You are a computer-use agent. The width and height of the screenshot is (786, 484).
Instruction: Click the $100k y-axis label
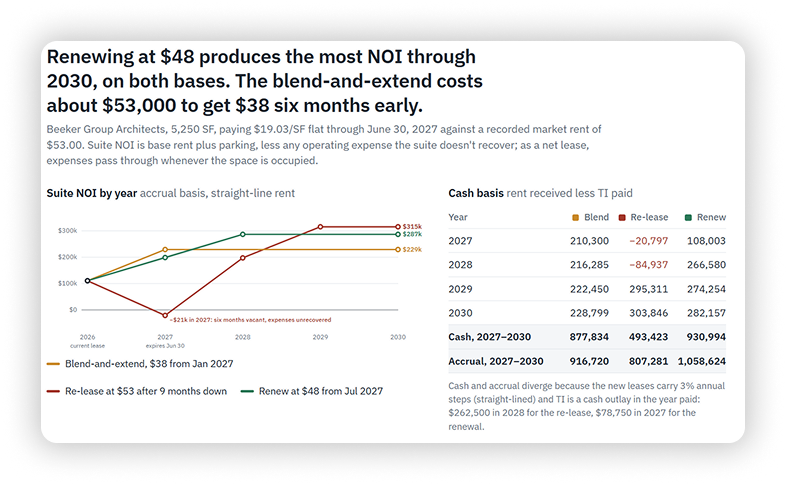[x=68, y=284]
